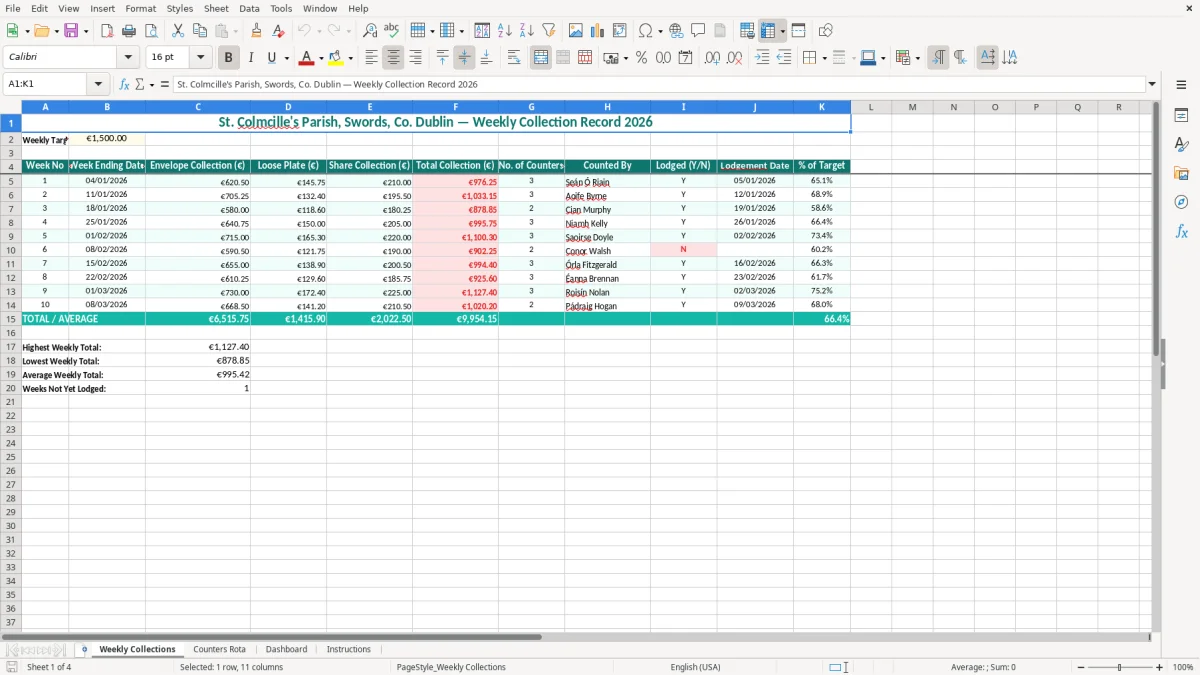This screenshot has width=1200, height=675.
Task: Click Sort Descending icon
Action: click(527, 31)
